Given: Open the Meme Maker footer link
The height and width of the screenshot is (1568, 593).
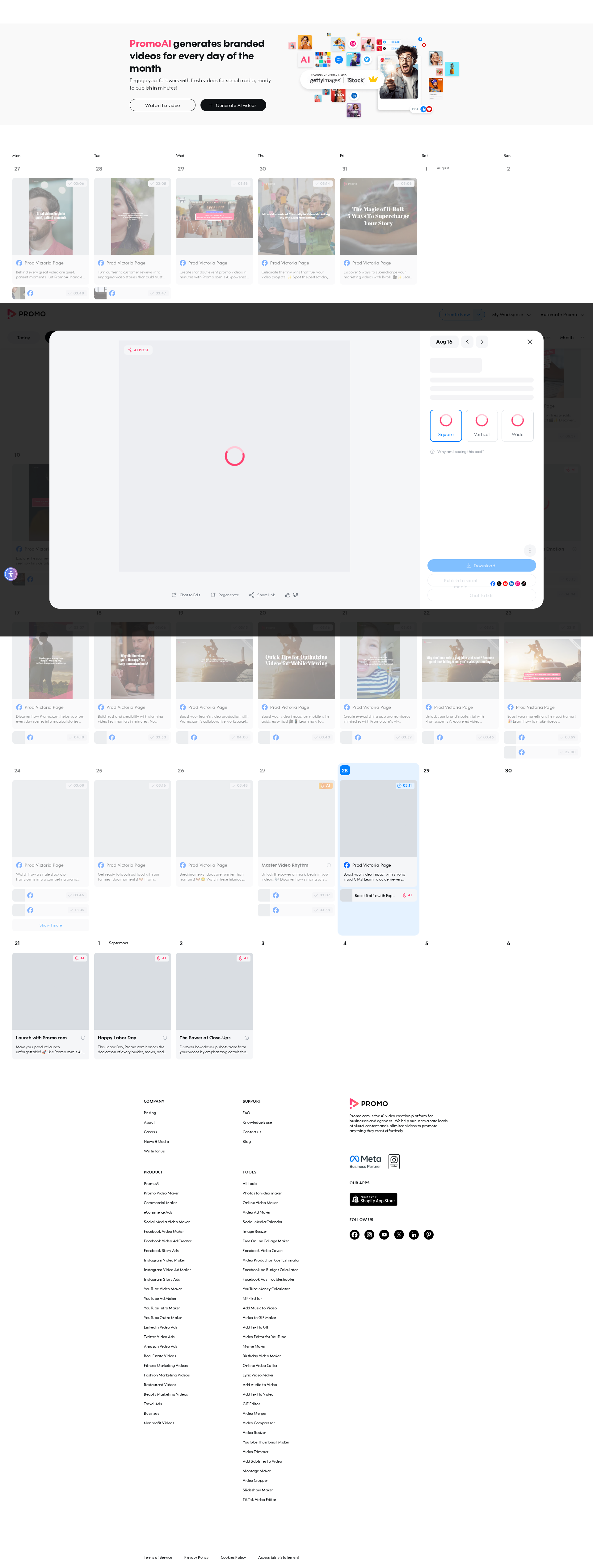Looking at the screenshot, I should pyautogui.click(x=254, y=1346).
